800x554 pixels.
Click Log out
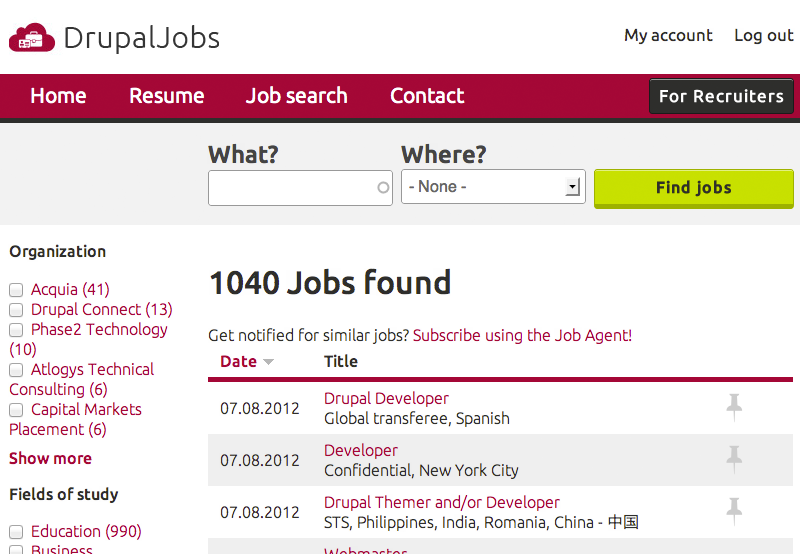764,35
